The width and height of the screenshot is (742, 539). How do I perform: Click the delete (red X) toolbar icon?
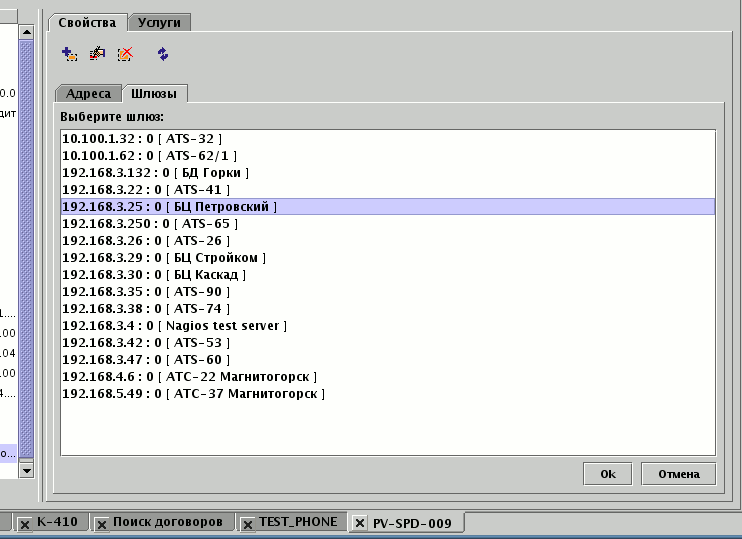(x=125, y=54)
